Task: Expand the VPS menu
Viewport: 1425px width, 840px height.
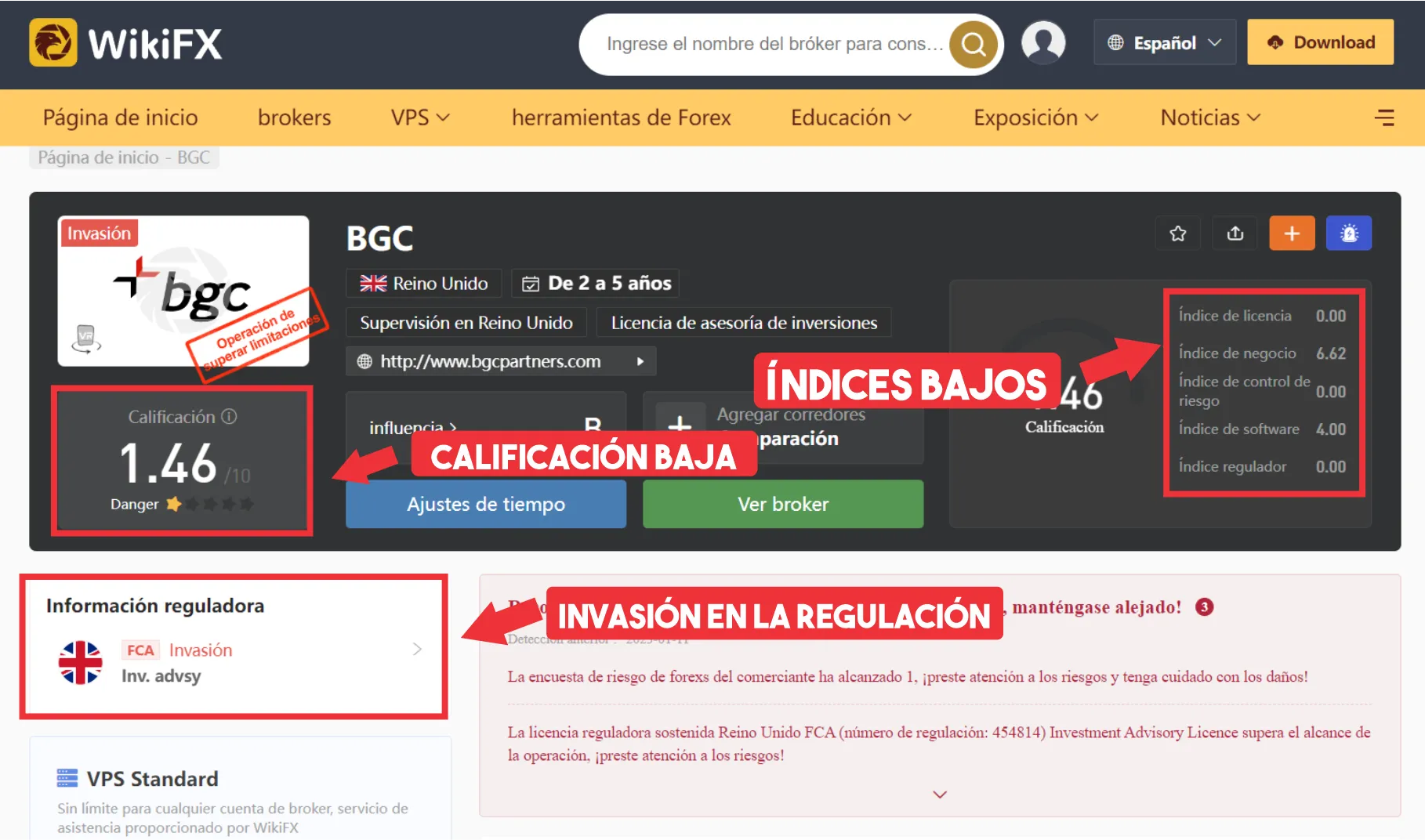Action: point(420,118)
